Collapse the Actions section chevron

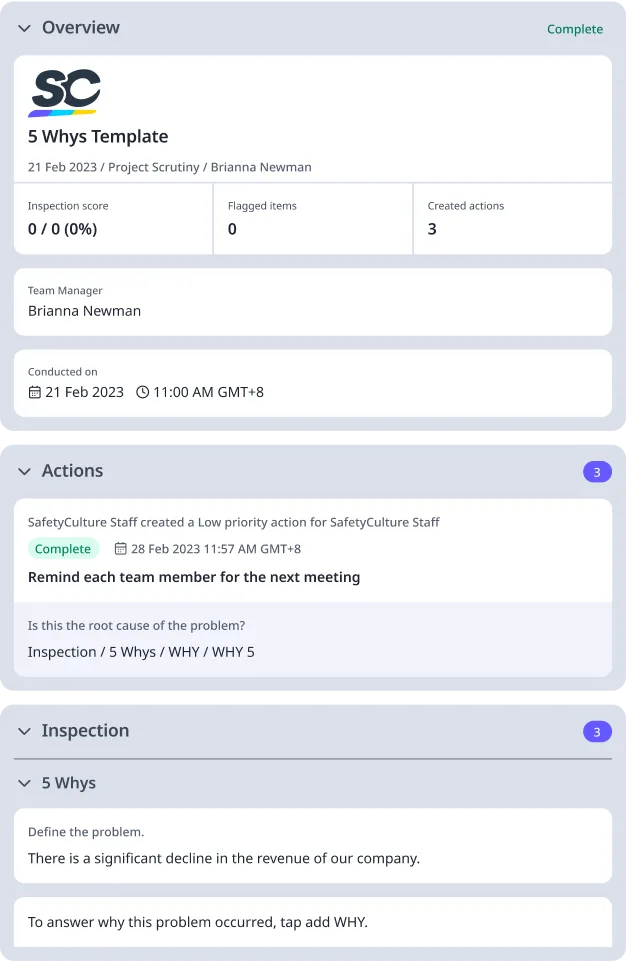(24, 471)
